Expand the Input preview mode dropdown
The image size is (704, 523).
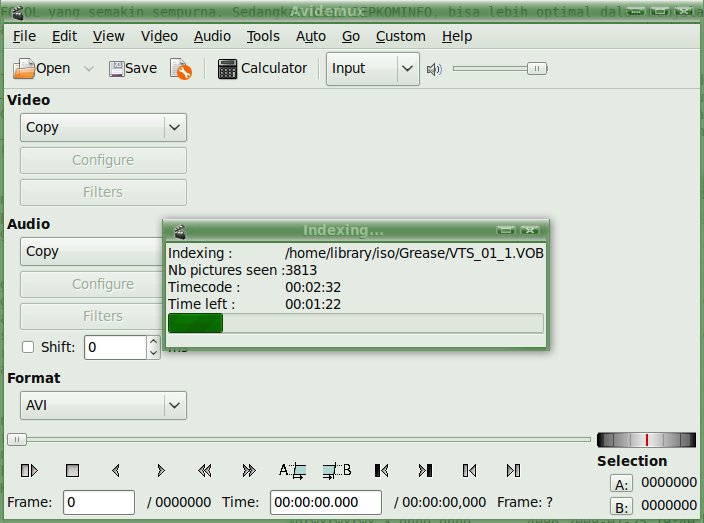[407, 69]
